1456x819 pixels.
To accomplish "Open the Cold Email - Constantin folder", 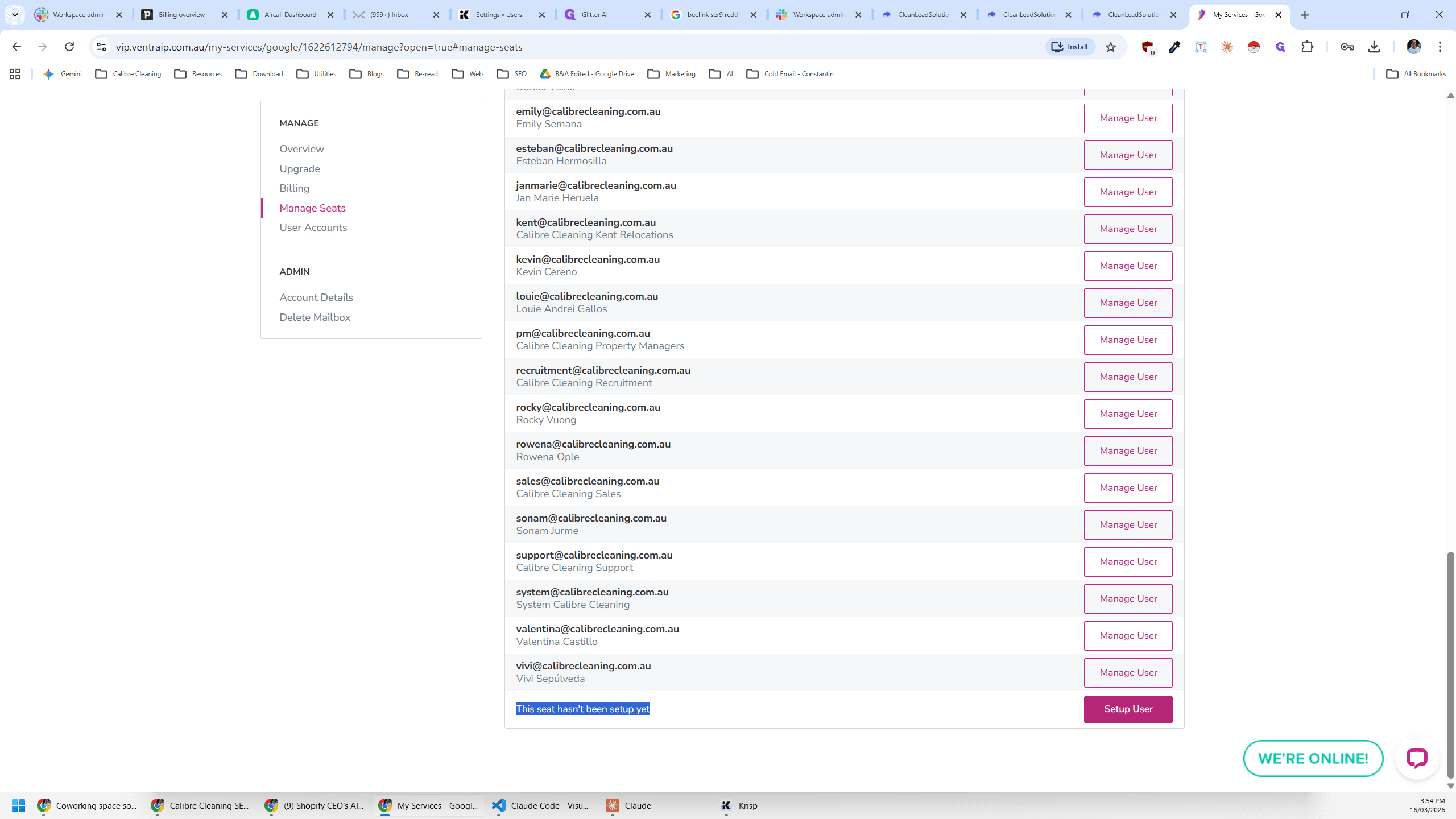I will tap(789, 74).
